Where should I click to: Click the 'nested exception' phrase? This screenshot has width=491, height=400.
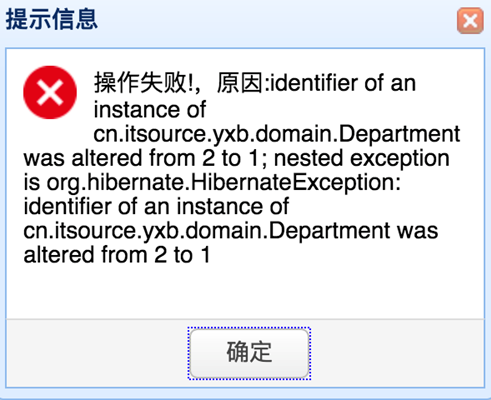point(362,158)
